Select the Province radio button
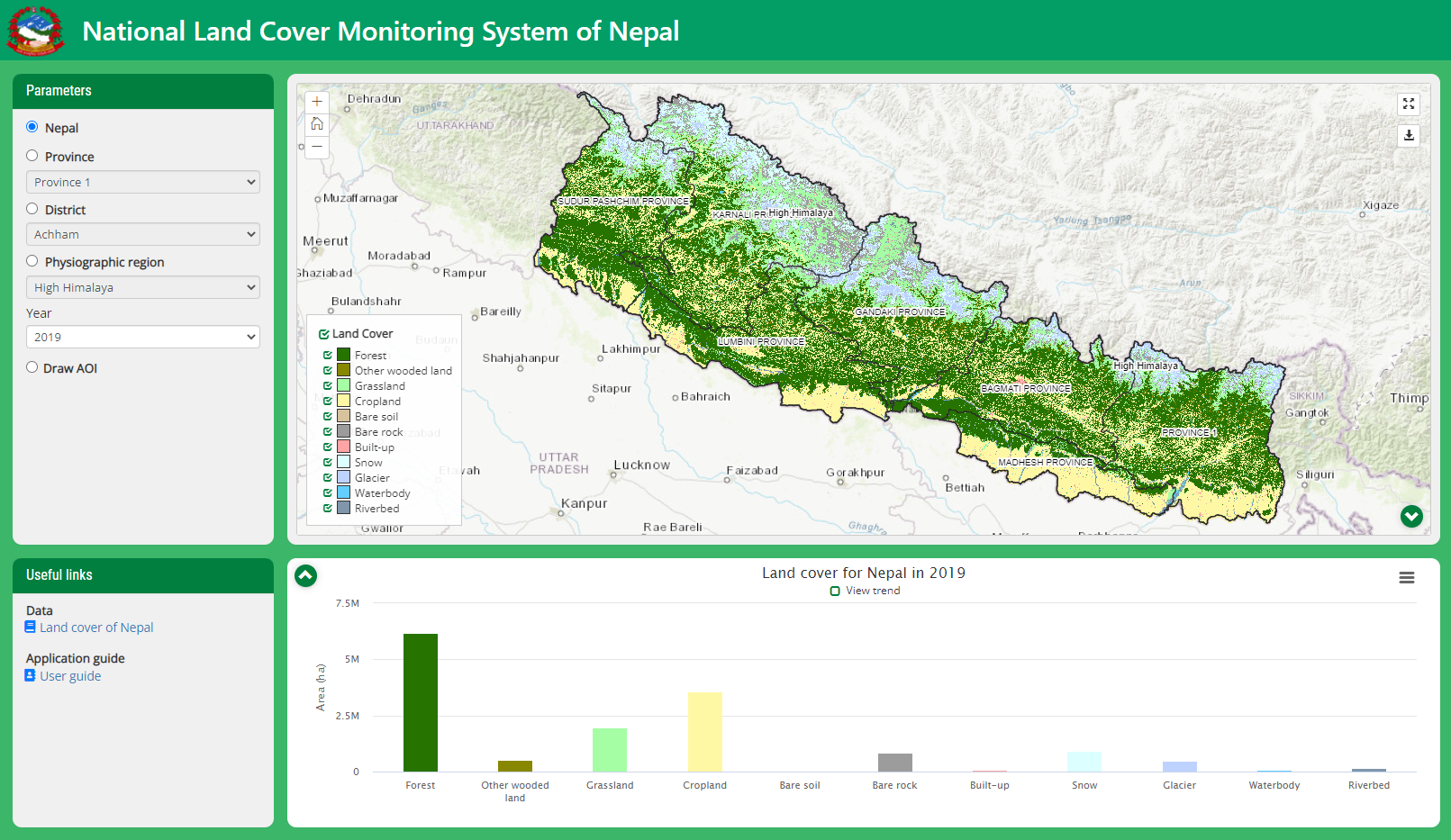The image size is (1451, 840). (32, 156)
